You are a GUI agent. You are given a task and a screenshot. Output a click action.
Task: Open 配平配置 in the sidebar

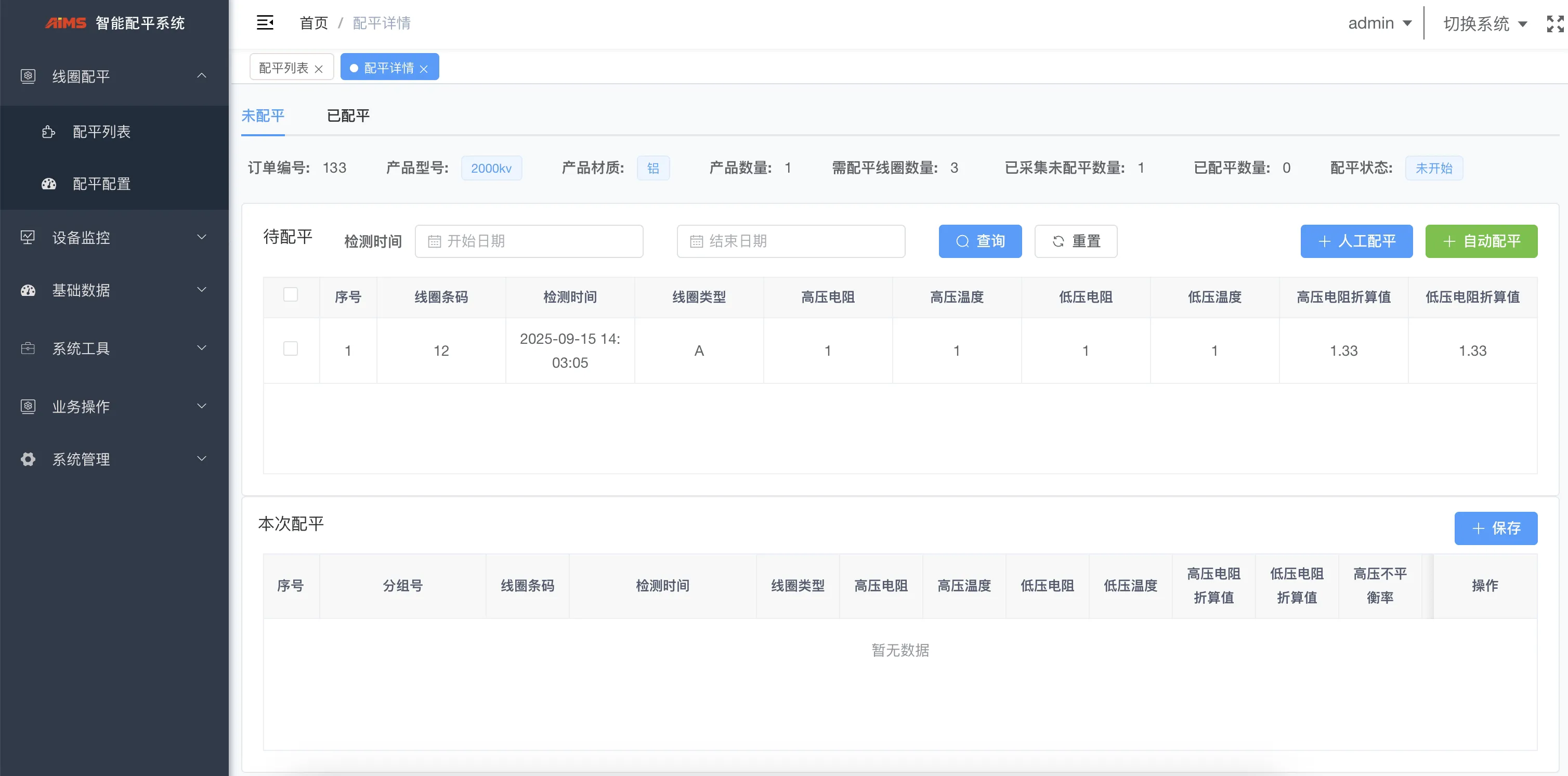pyautogui.click(x=114, y=184)
